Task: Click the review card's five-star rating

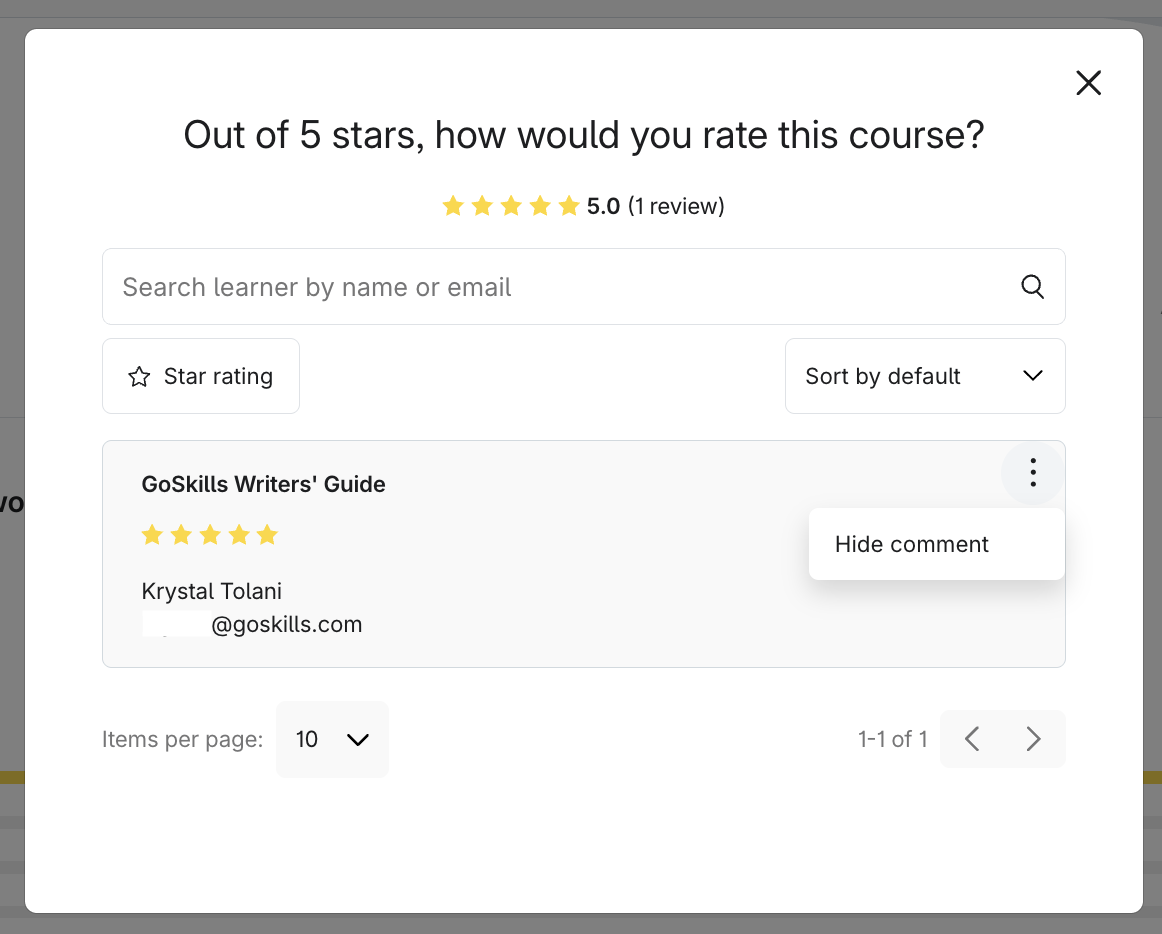Action: pyautogui.click(x=210, y=534)
